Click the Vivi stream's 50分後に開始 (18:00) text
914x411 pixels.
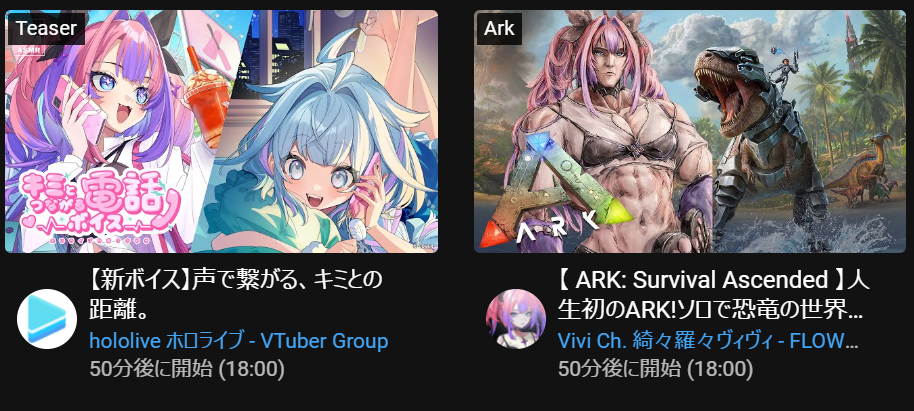pos(655,368)
